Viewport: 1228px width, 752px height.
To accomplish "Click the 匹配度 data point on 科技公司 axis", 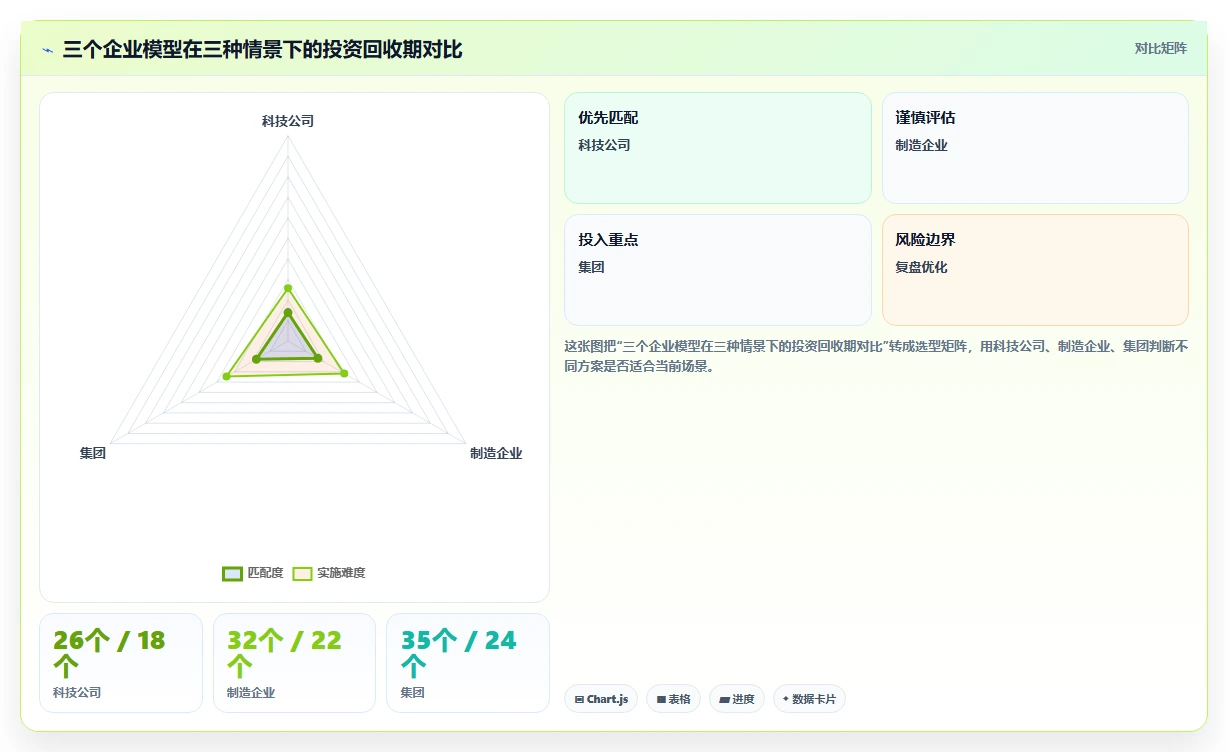I will [x=288, y=313].
